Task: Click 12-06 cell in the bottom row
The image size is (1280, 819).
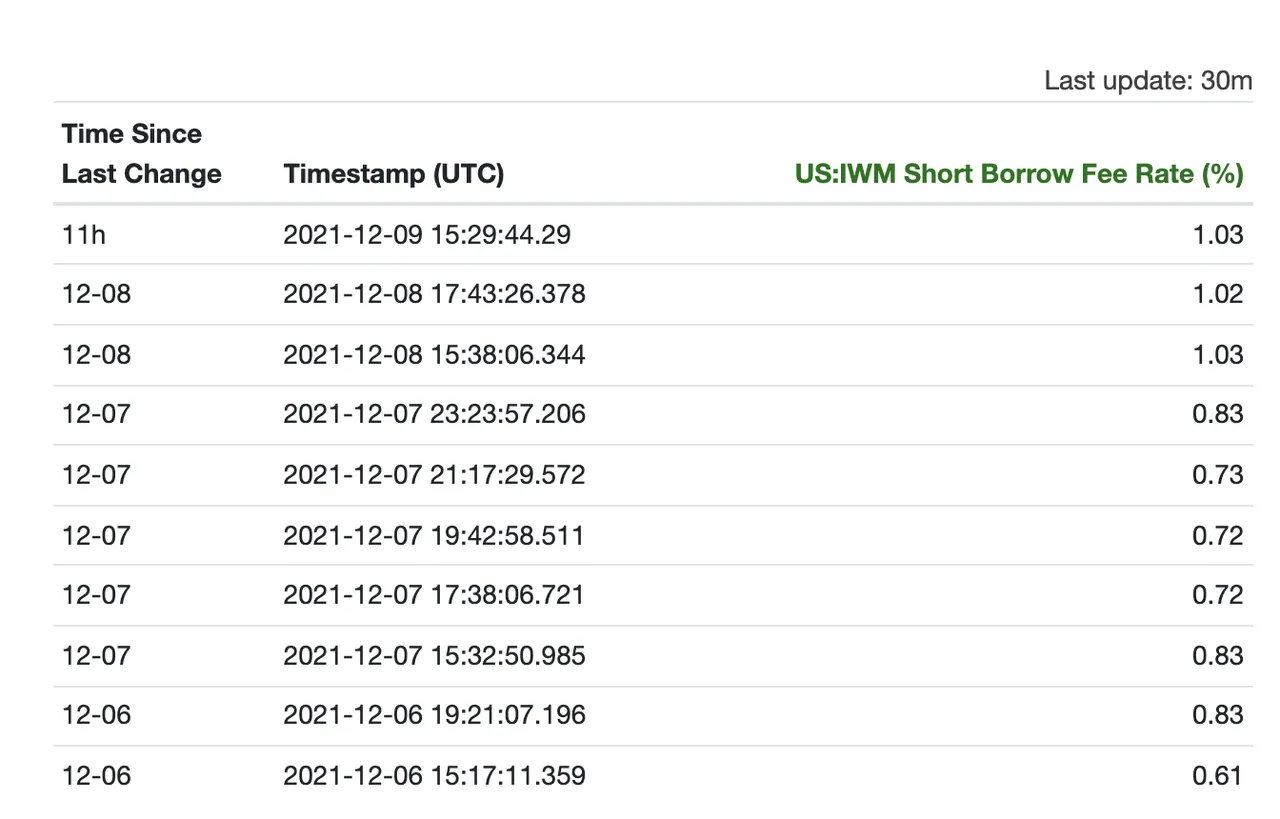Action: click(x=96, y=775)
